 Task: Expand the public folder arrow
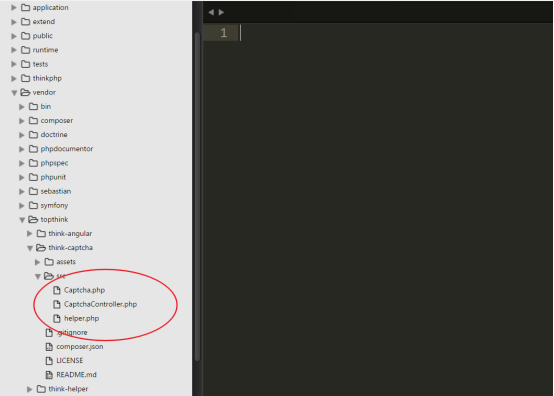14,36
